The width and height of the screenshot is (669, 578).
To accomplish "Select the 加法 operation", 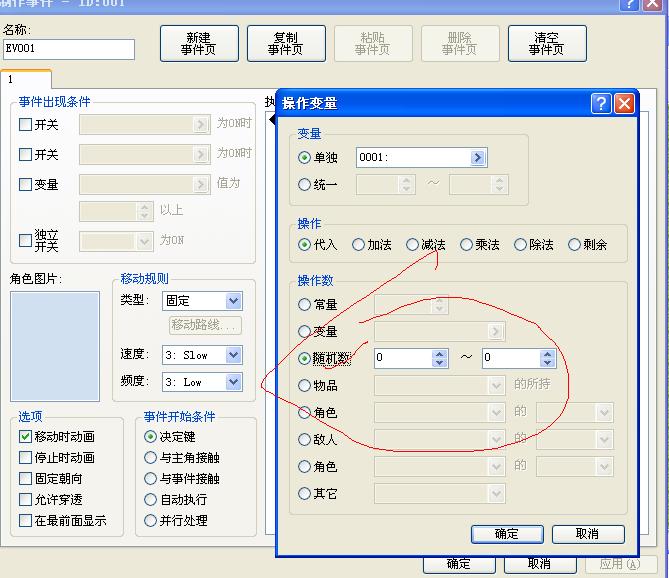I will (358, 245).
